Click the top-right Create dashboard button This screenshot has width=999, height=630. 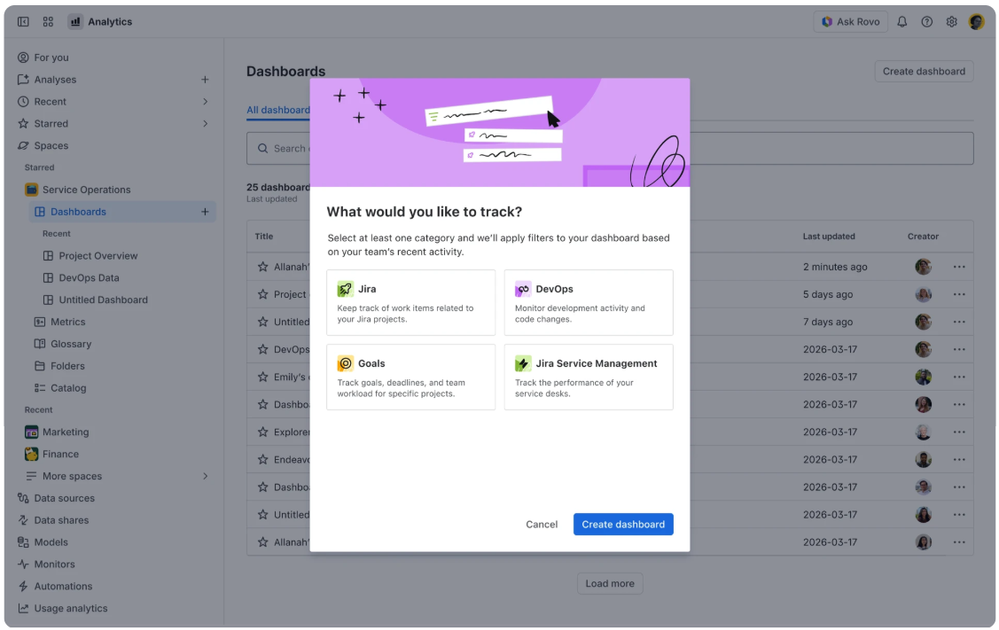[x=924, y=71]
